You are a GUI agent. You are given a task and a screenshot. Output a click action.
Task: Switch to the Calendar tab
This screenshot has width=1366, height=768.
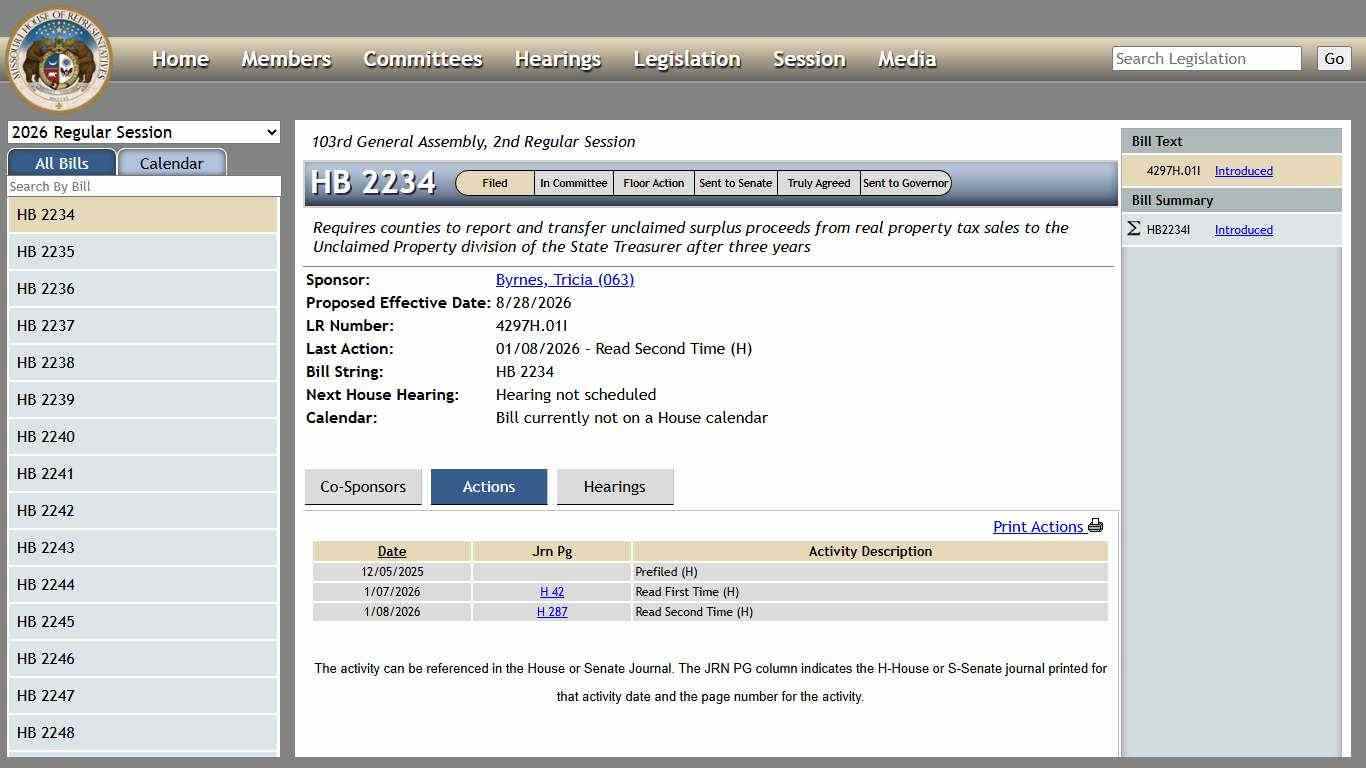(x=171, y=162)
